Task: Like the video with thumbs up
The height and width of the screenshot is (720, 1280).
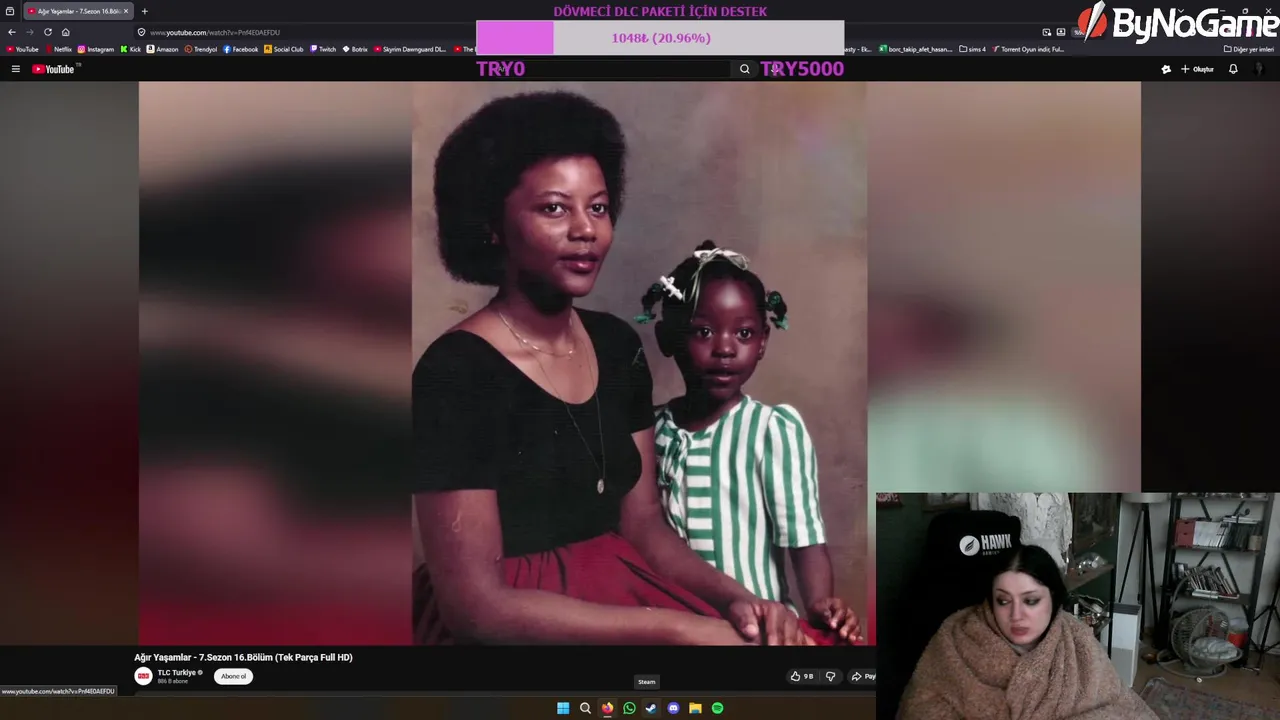Action: click(802, 676)
